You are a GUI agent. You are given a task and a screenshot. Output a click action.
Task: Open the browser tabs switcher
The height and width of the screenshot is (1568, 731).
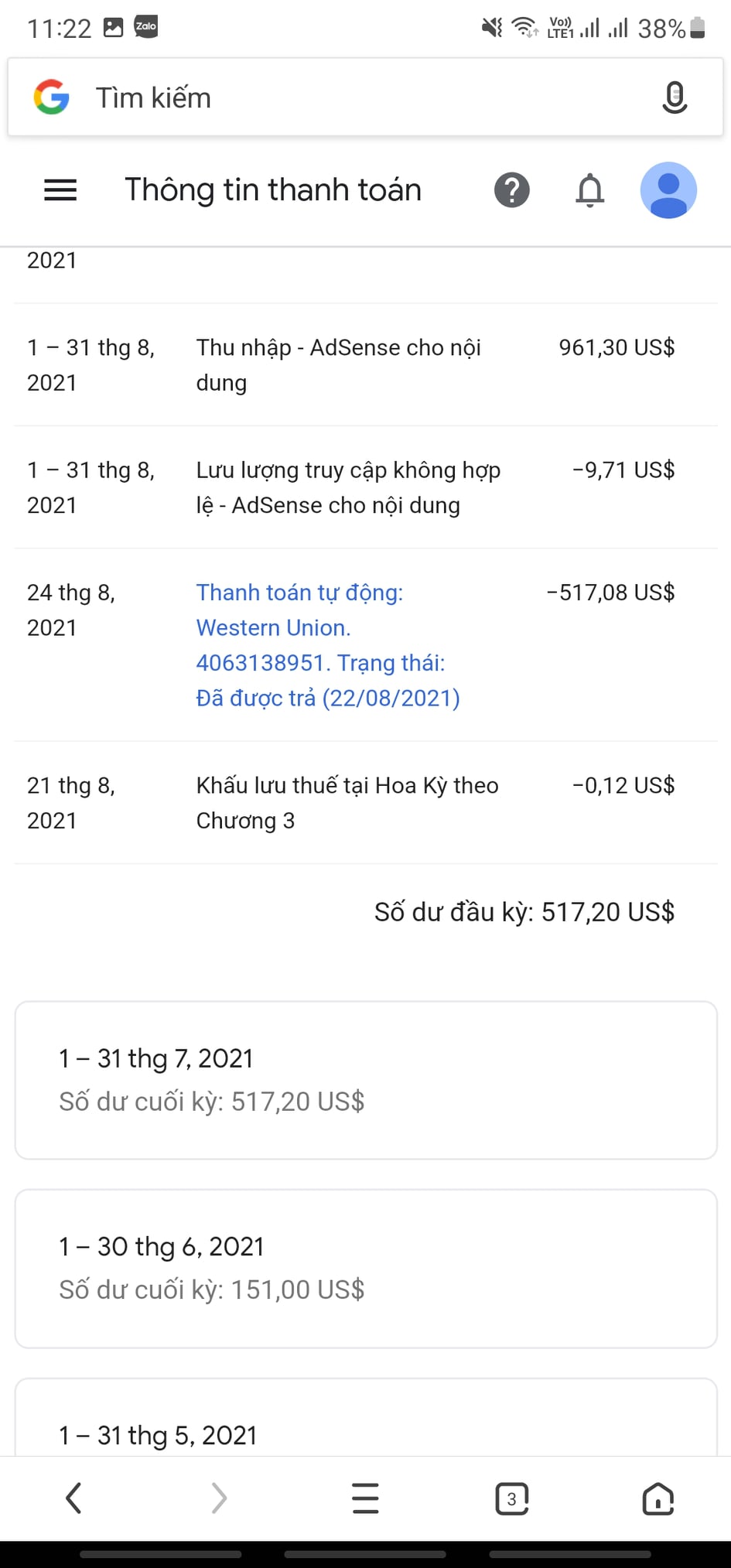(x=511, y=1498)
